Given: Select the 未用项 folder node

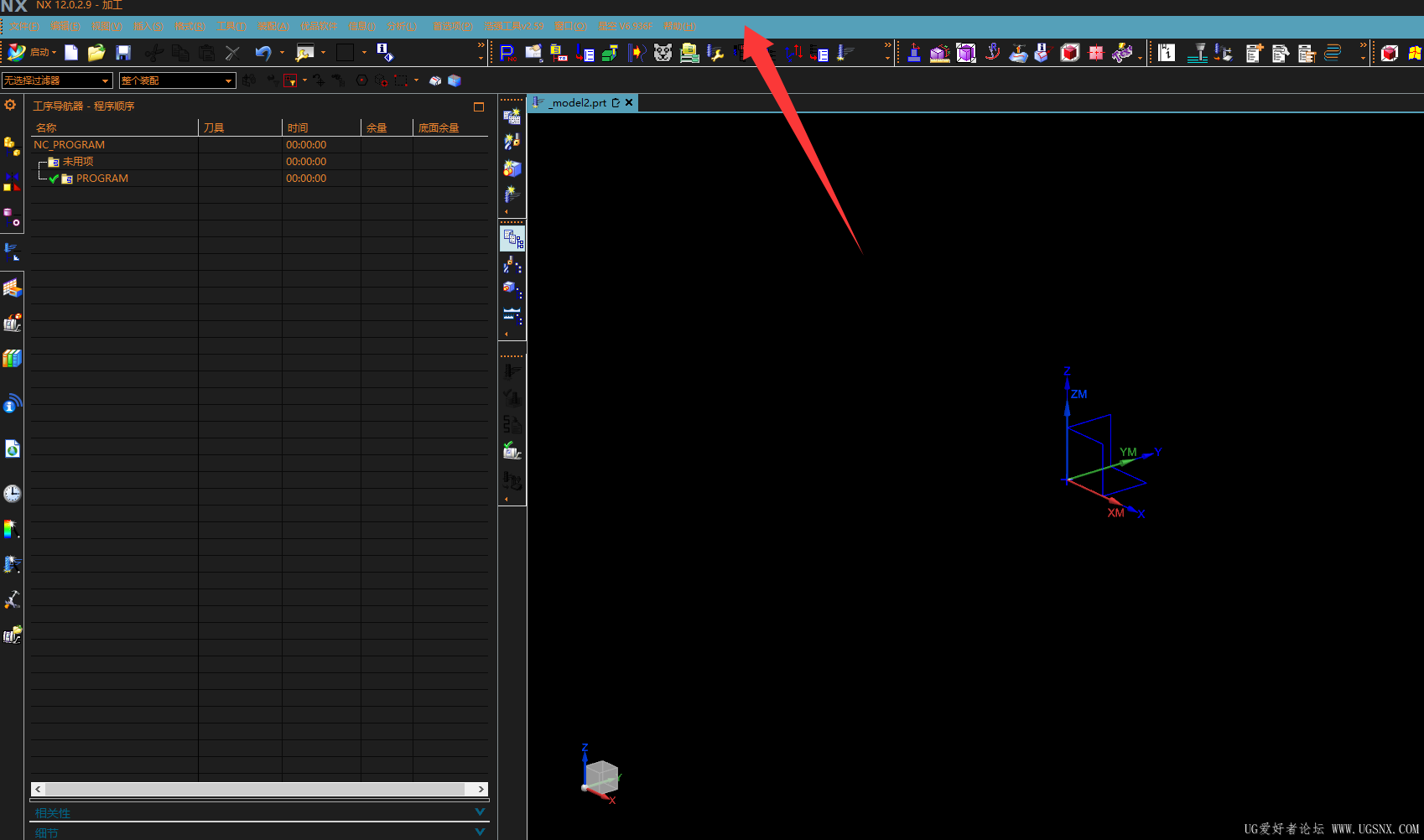Looking at the screenshot, I should click(78, 162).
